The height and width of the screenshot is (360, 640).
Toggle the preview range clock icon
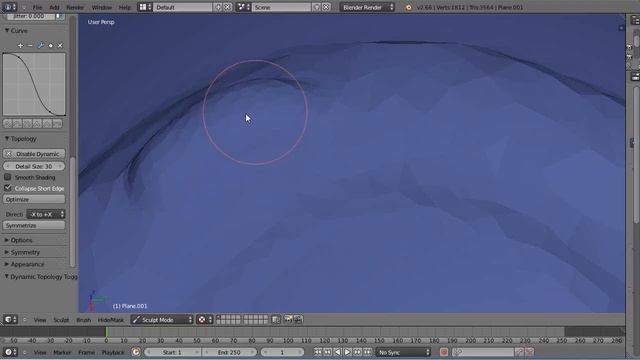pos(136,352)
